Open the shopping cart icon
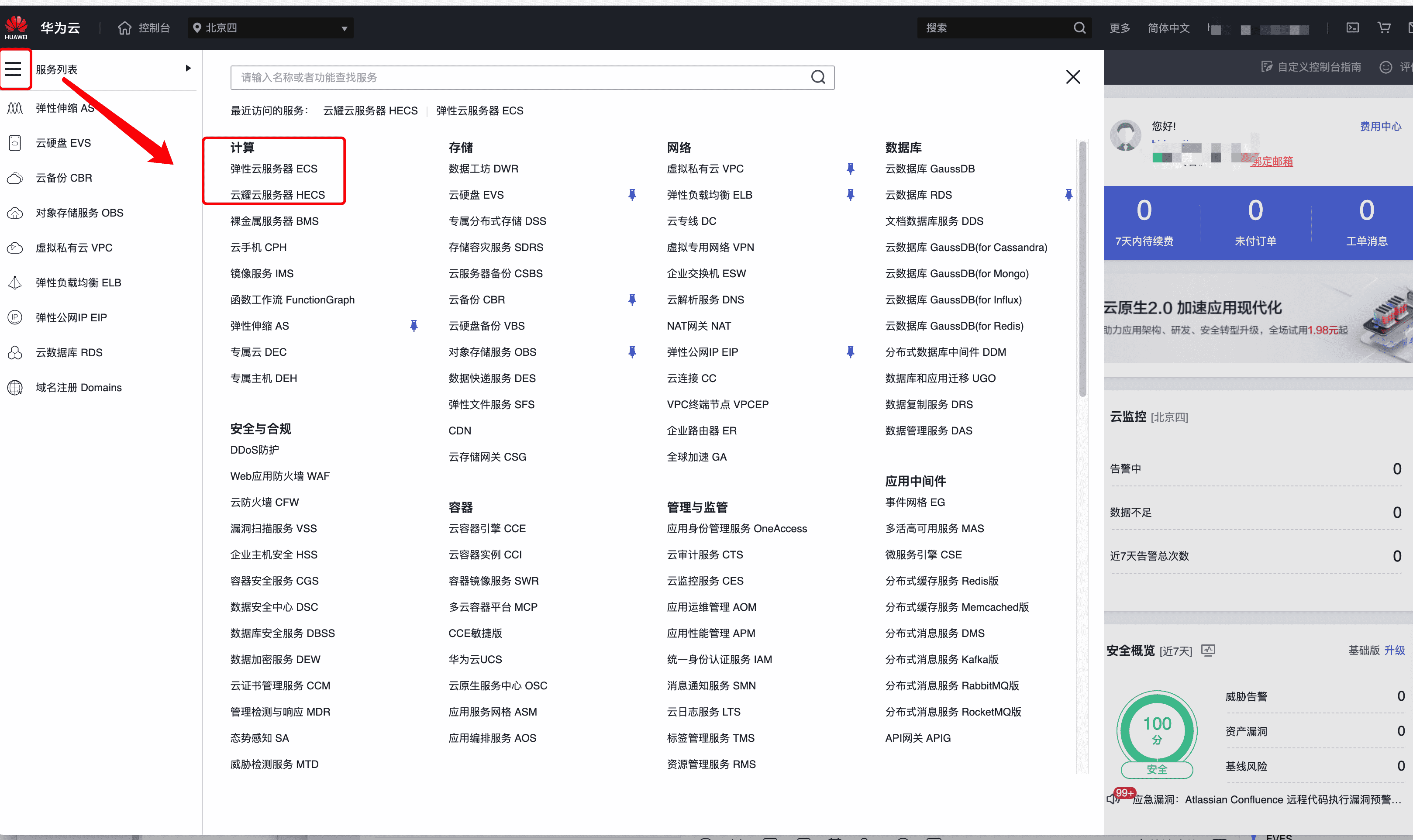 coord(1384,28)
